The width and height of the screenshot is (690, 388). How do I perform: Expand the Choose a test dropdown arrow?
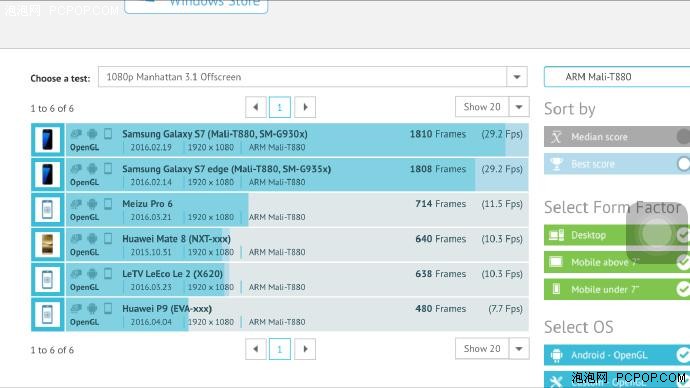517,77
